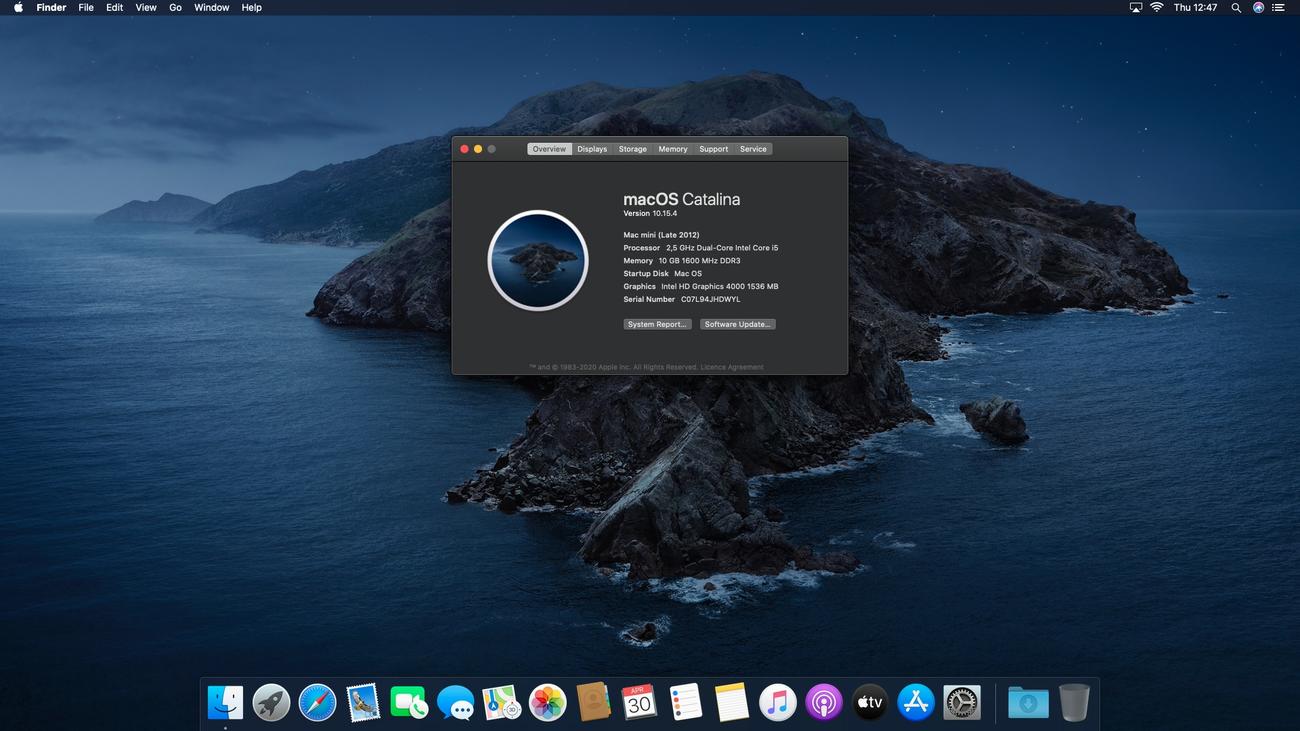Click the macOS Catalina title
Screen dimensions: 1300x731
pos(682,199)
